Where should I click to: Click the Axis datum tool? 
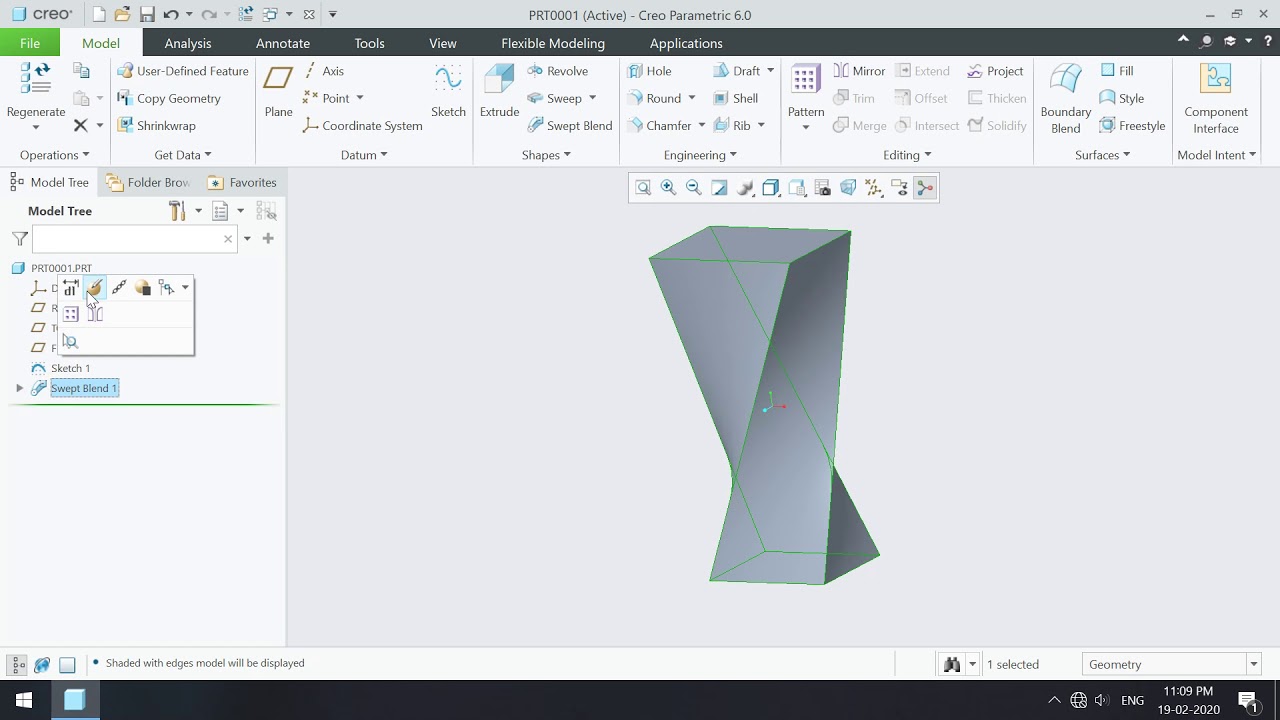[323, 71]
